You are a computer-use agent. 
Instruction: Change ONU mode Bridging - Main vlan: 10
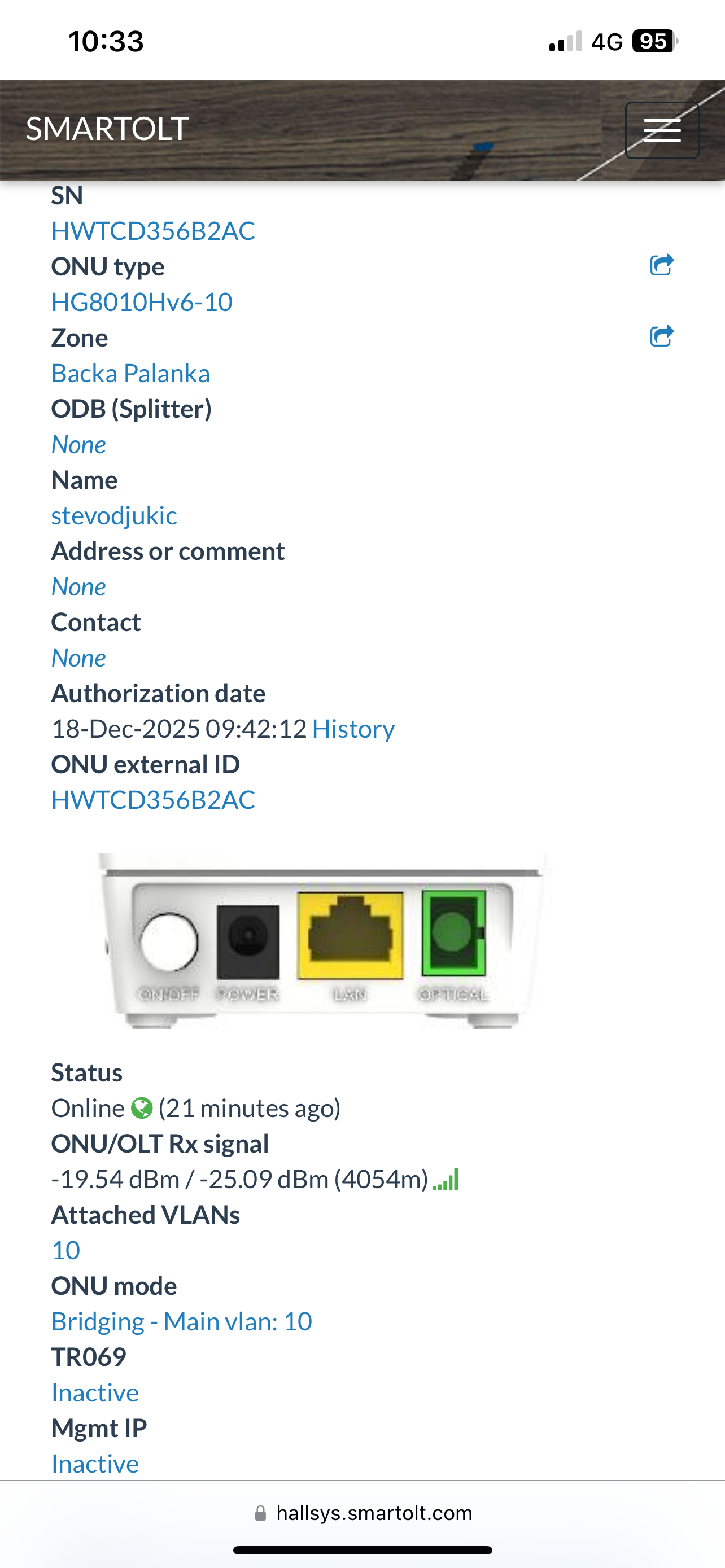(x=181, y=1321)
